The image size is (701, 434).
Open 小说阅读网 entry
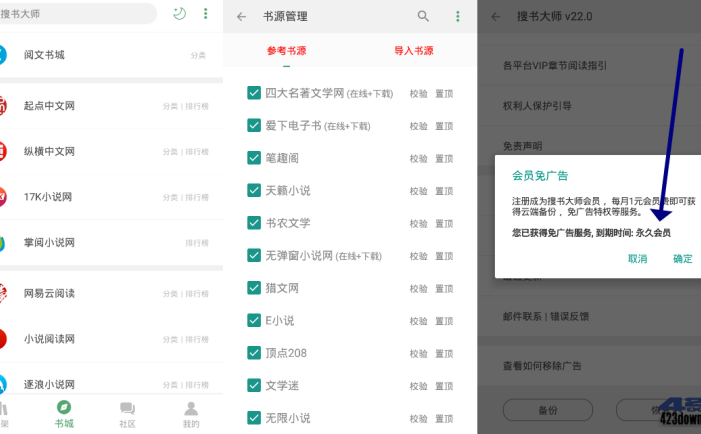111,339
